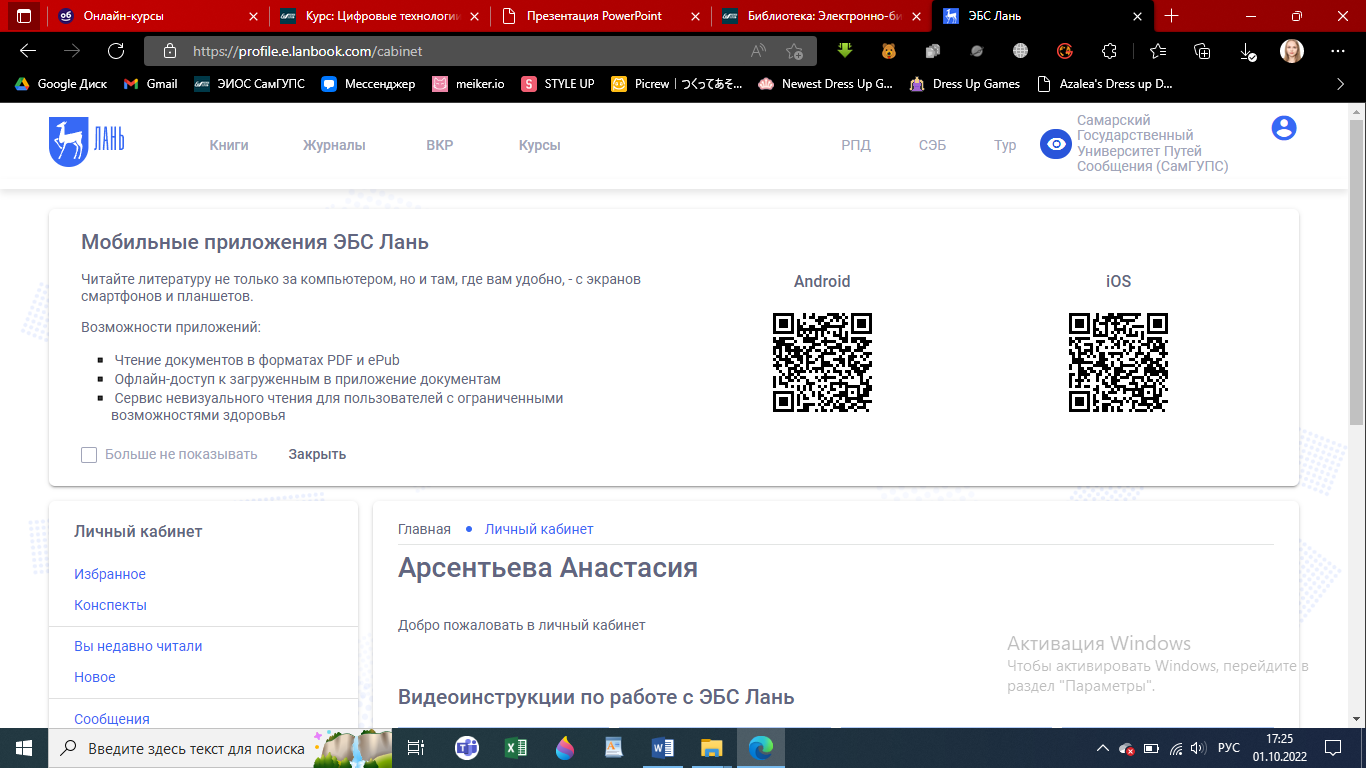Open Excel from the taskbar
Screen dimensions: 1366x768
(x=516, y=747)
